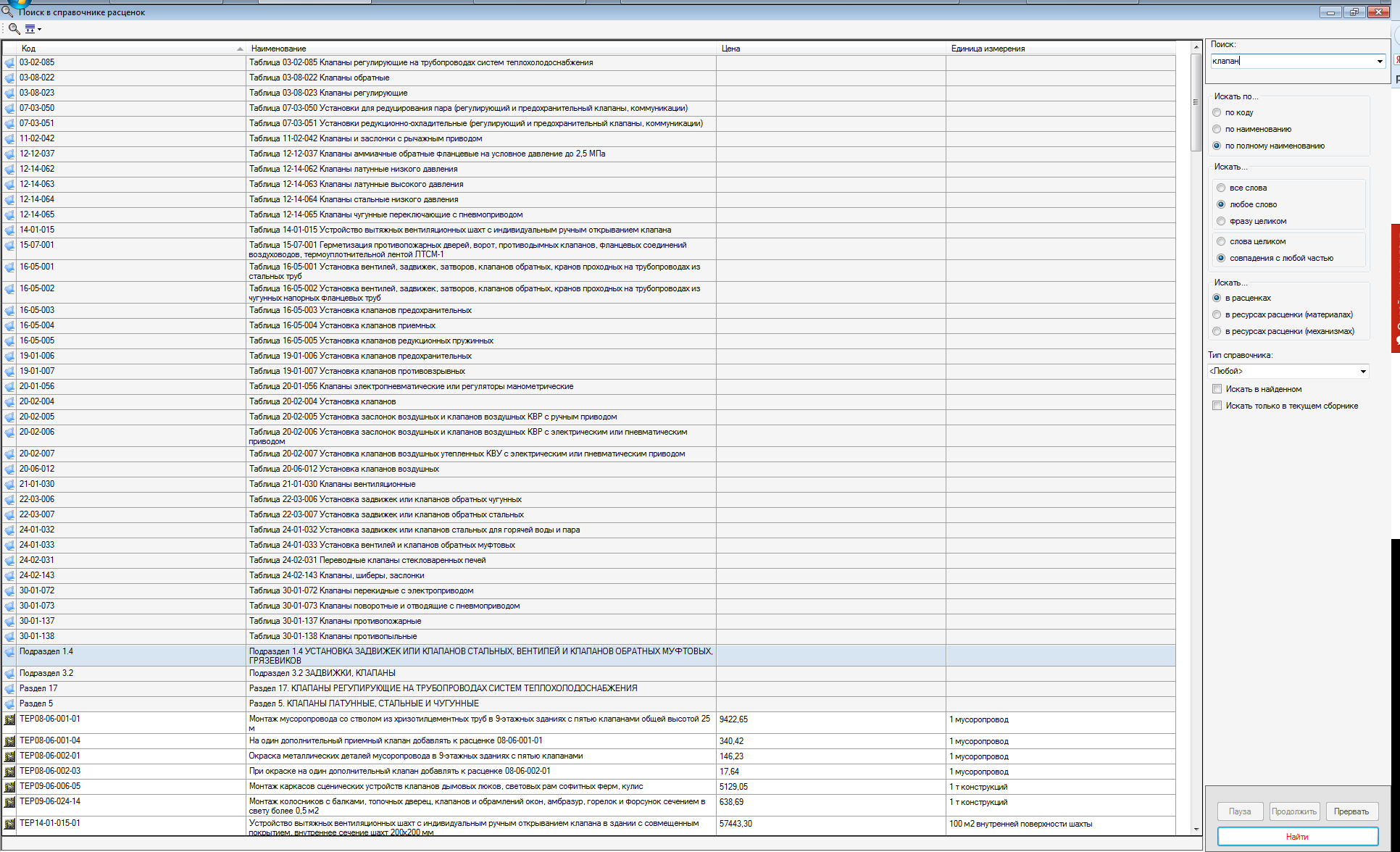Click icon of rate ТЕР14-01-015-01
Screen dimensions: 1400x852
9,824
